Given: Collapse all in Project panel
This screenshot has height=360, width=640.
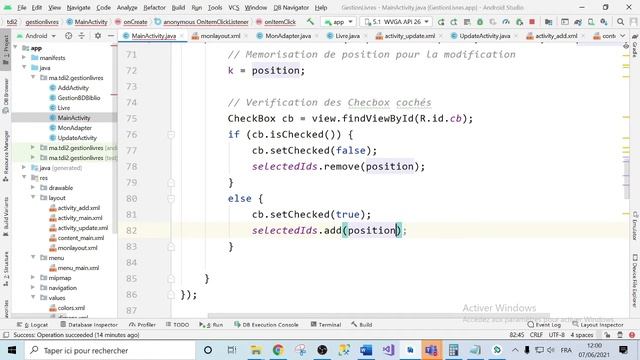Looking at the screenshot, I should point(82,36).
